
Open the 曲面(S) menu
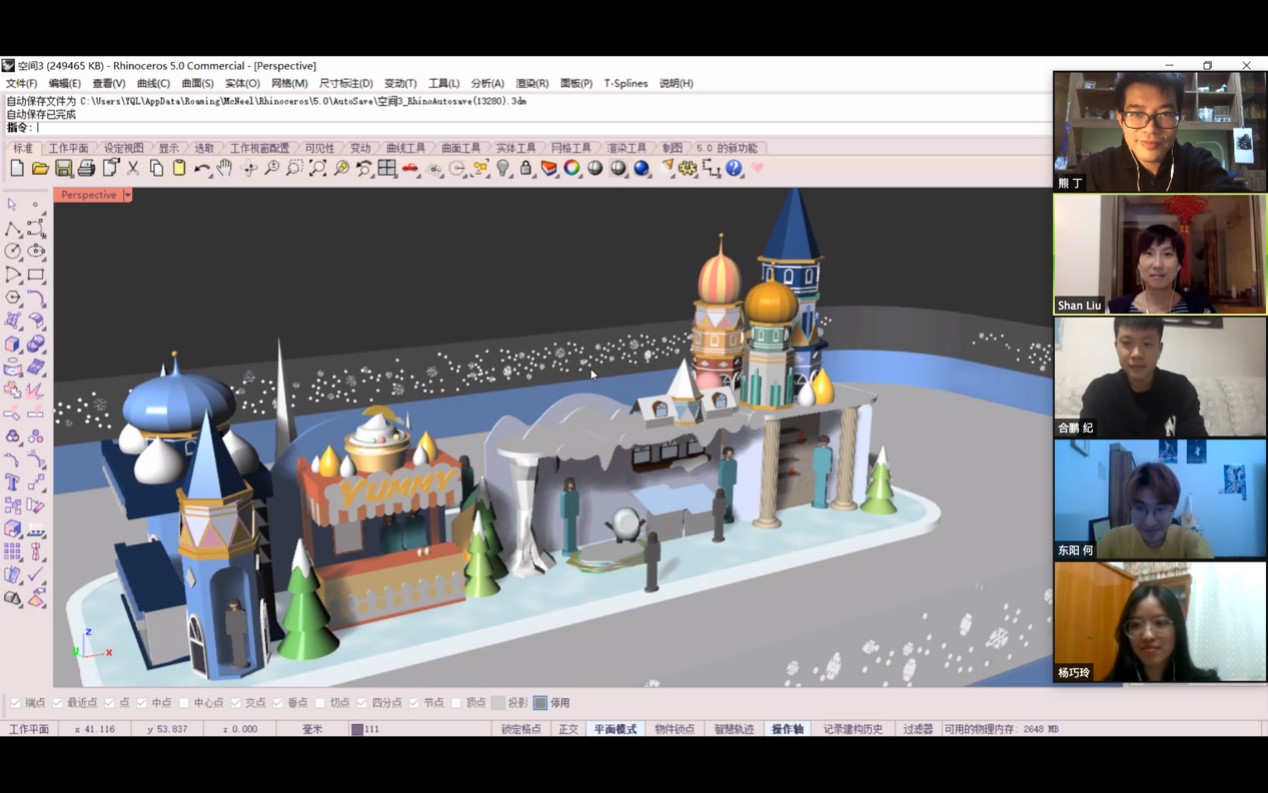point(197,84)
